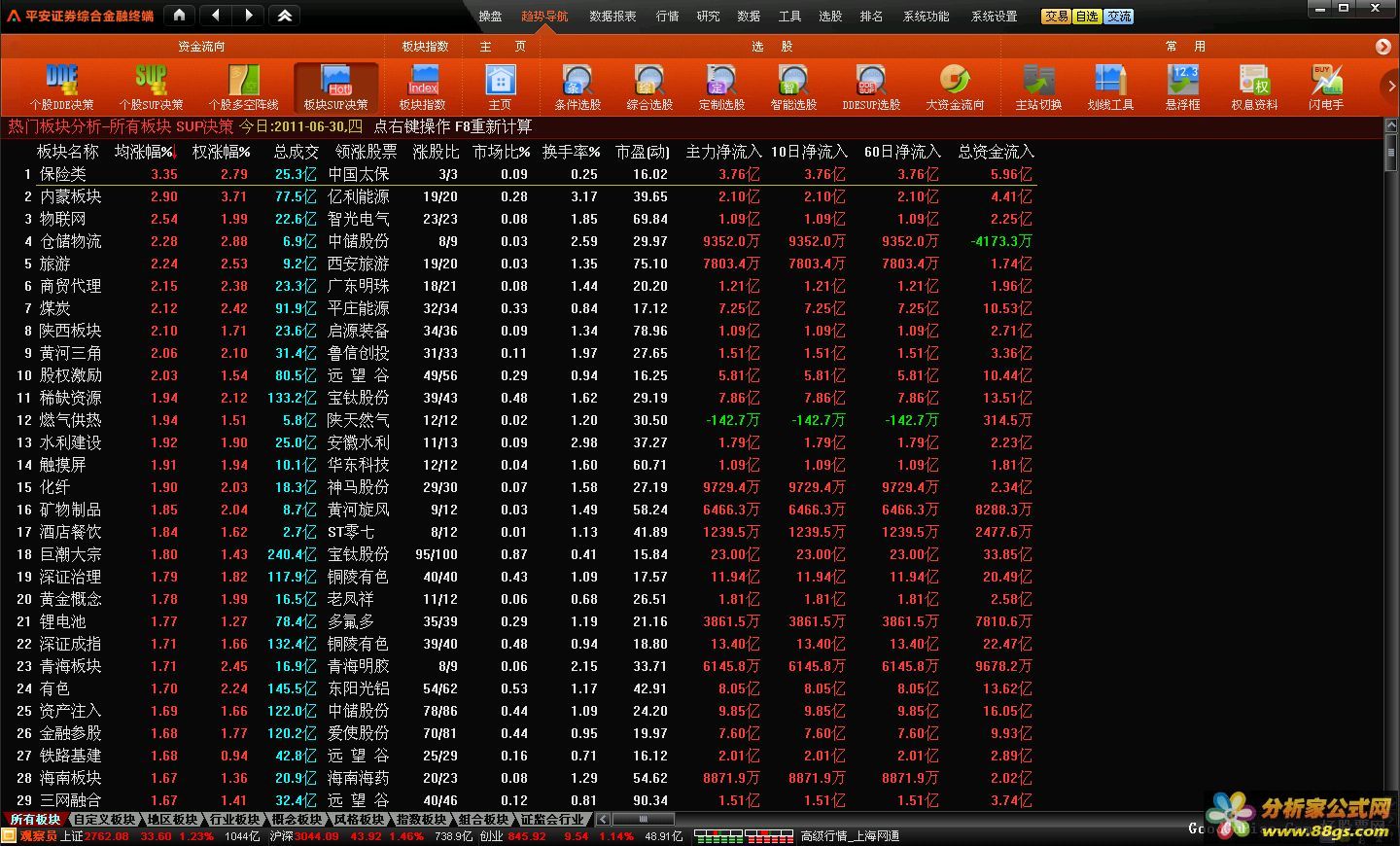Select the 板块SUP决策 toolbar icon
The width and height of the screenshot is (1400, 846).
(335, 87)
